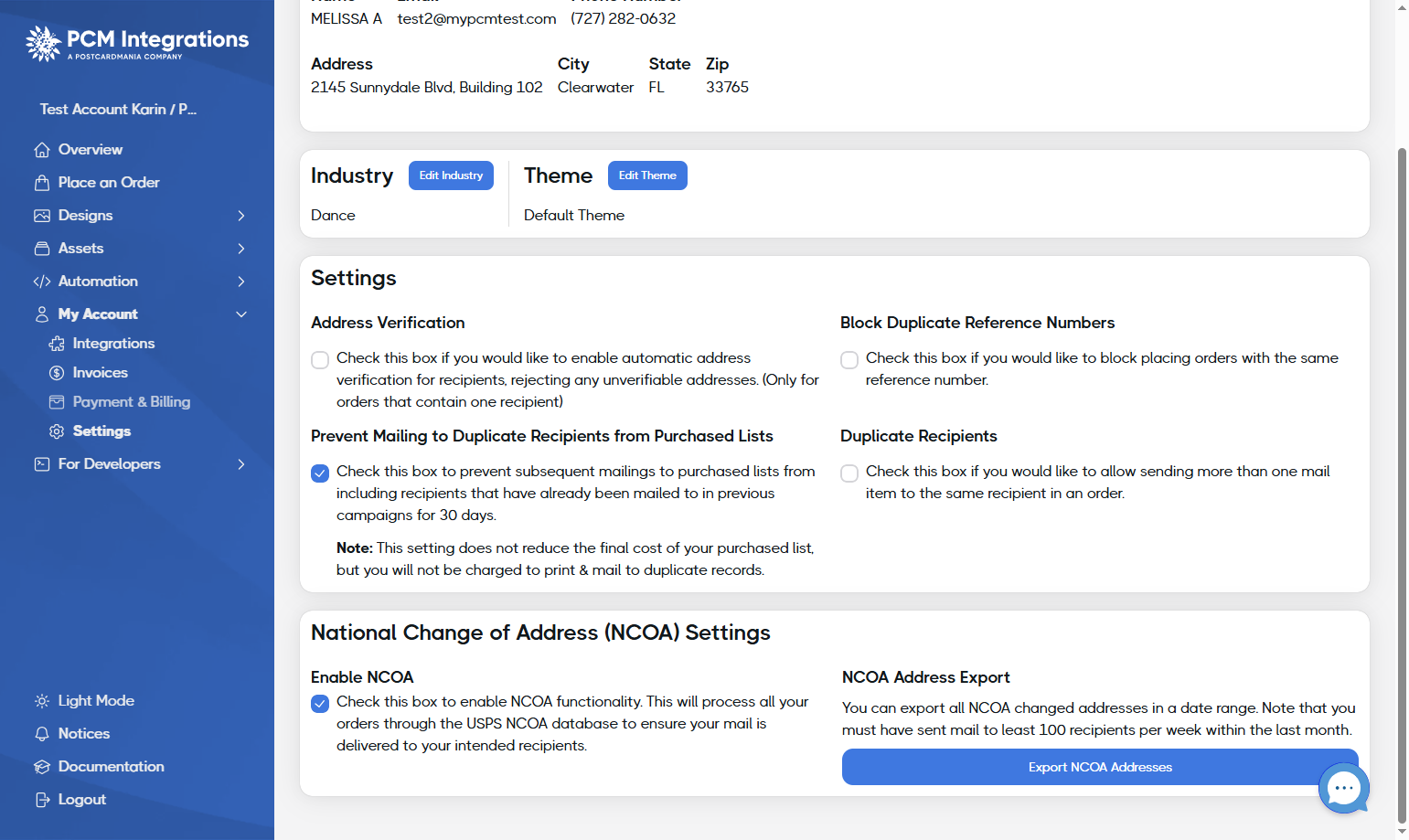Click the Logout link
1409x840 pixels.
coord(82,800)
